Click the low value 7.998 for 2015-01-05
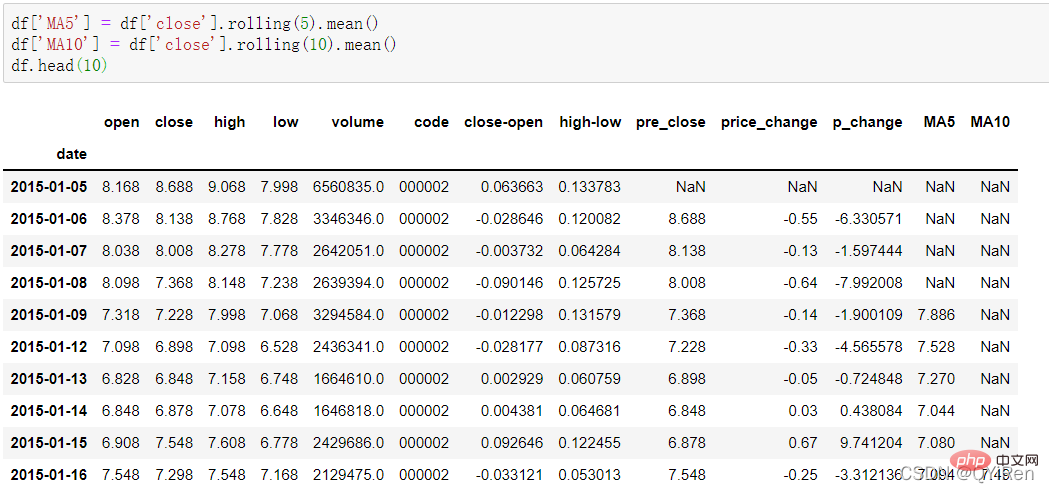 pos(280,187)
